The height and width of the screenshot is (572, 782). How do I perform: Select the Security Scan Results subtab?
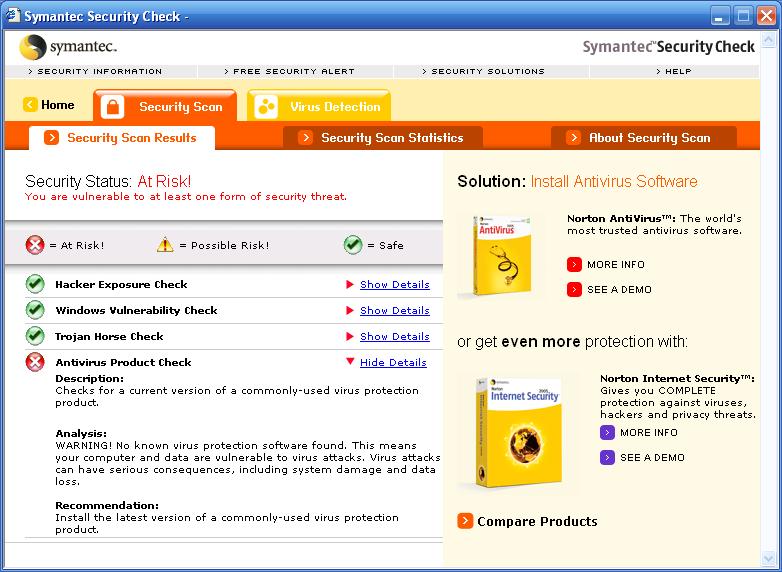click(x=122, y=138)
